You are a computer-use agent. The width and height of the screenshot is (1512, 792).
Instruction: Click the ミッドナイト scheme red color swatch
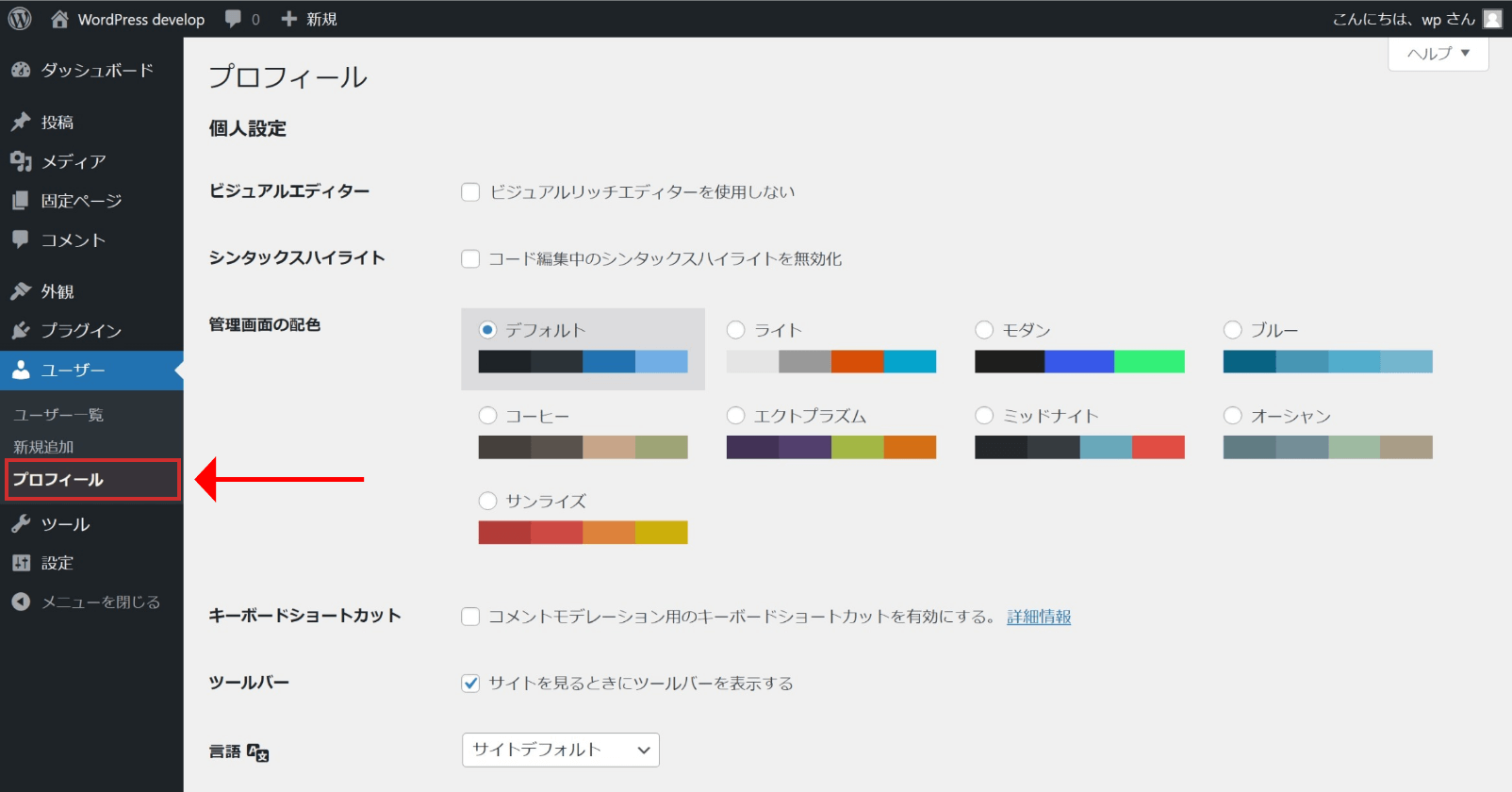pyautogui.click(x=1159, y=447)
